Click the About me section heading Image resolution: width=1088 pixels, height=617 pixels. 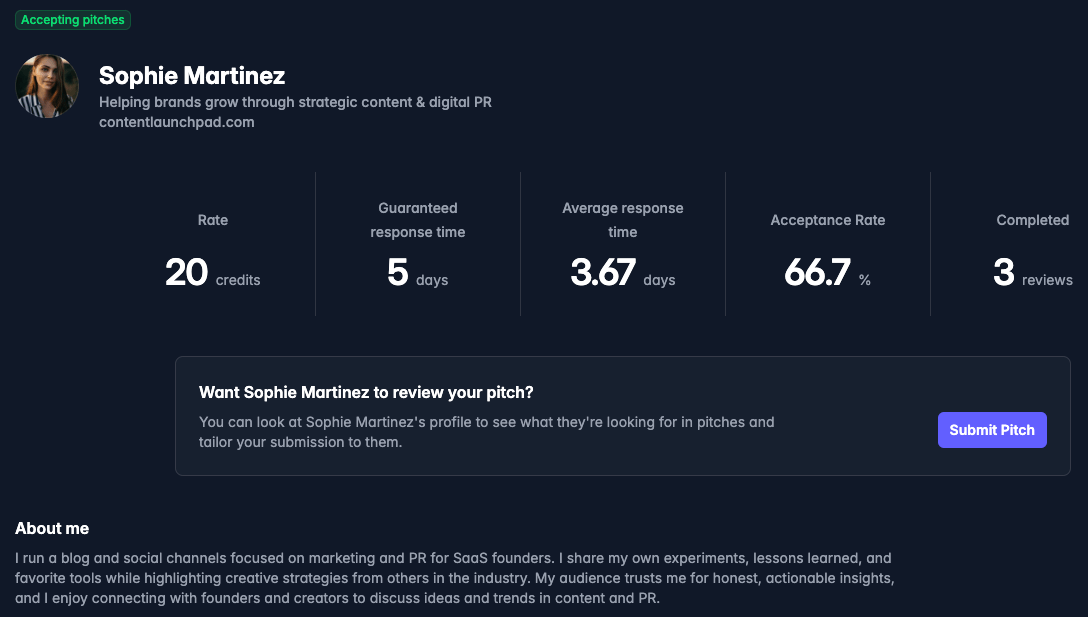(51, 528)
